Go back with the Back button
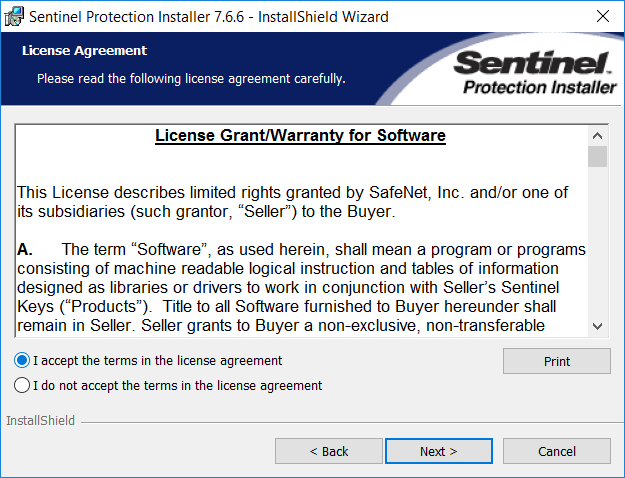Screen dimensions: 625x478 329,451
